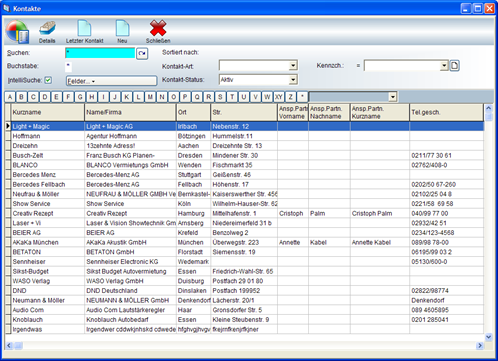Click the Letzter Kontakt toolbar icon

point(84,32)
